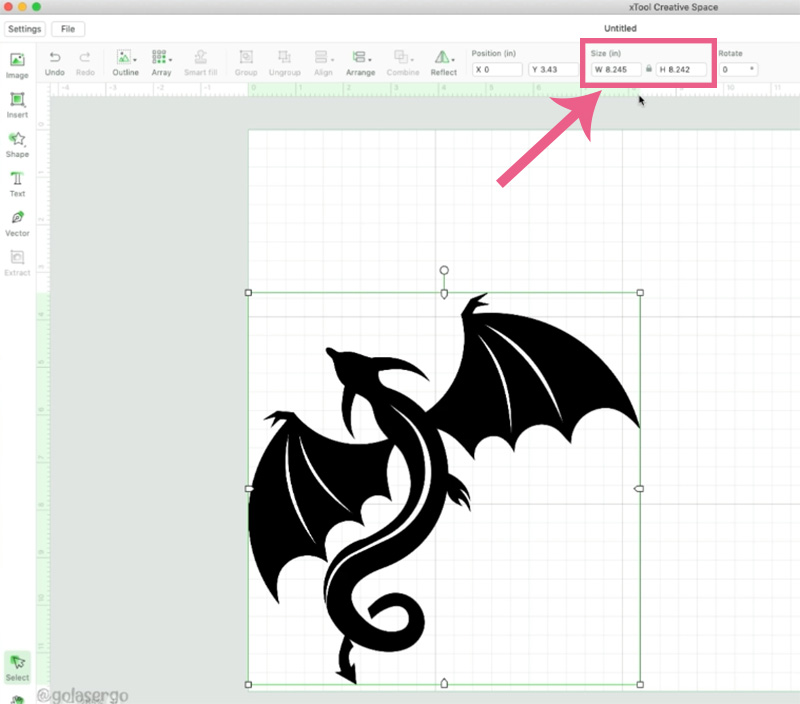The width and height of the screenshot is (800, 704).
Task: Open the Settings menu
Action: [x=25, y=29]
